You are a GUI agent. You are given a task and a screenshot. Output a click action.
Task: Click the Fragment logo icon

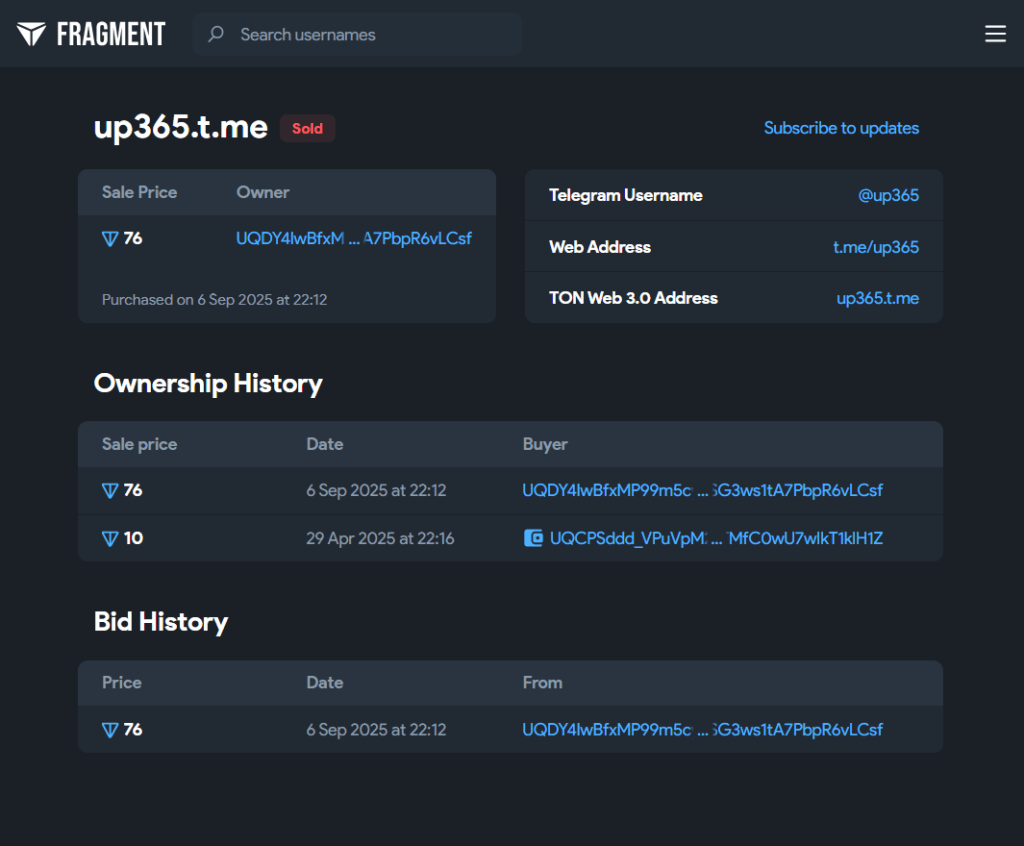pyautogui.click(x=31, y=34)
